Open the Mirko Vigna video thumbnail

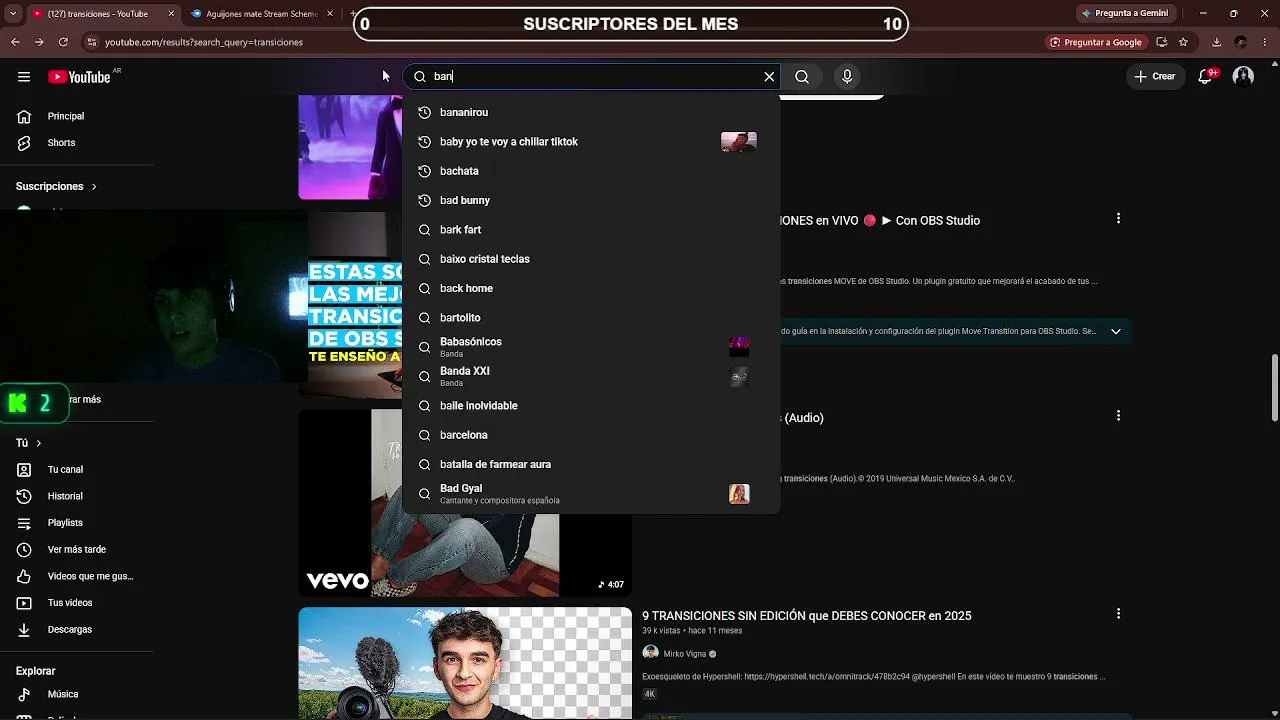pos(465,663)
